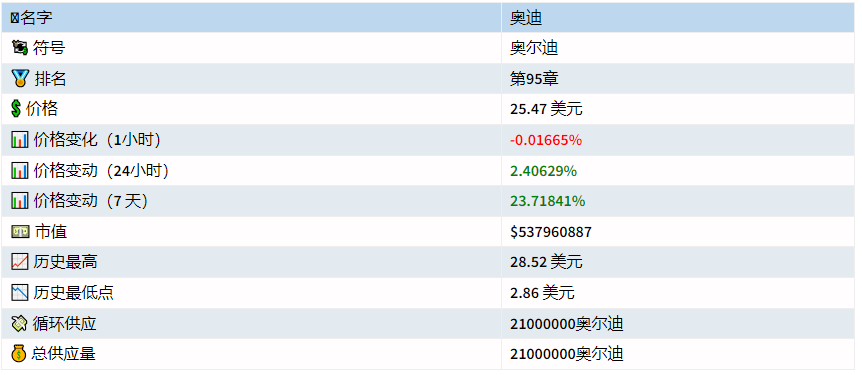Select the 循环供应 row label

pyautogui.click(x=64, y=324)
